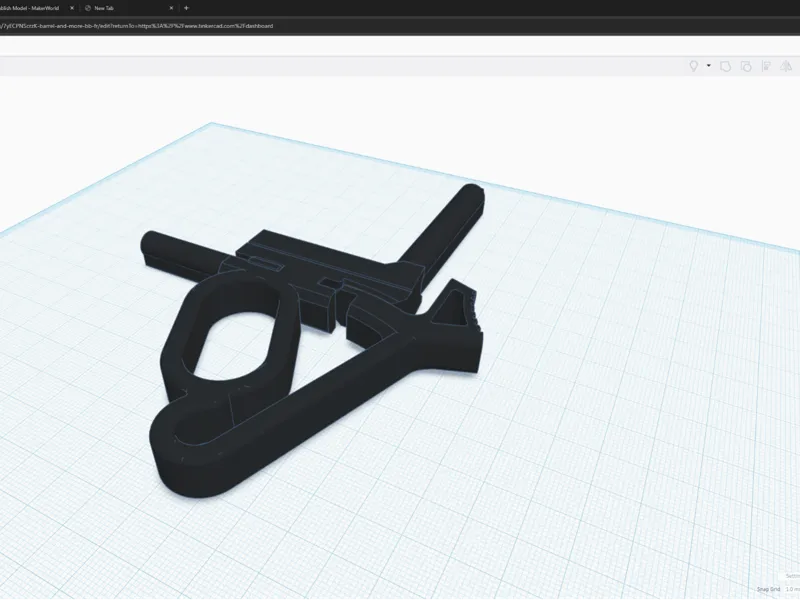Open a new browser tab with plus button
The image size is (800, 600).
(186, 8)
